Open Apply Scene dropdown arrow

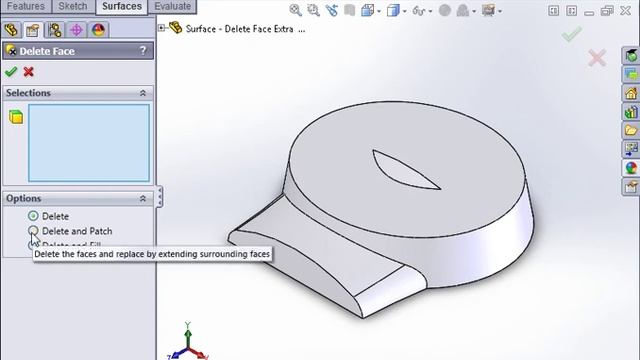coord(474,11)
